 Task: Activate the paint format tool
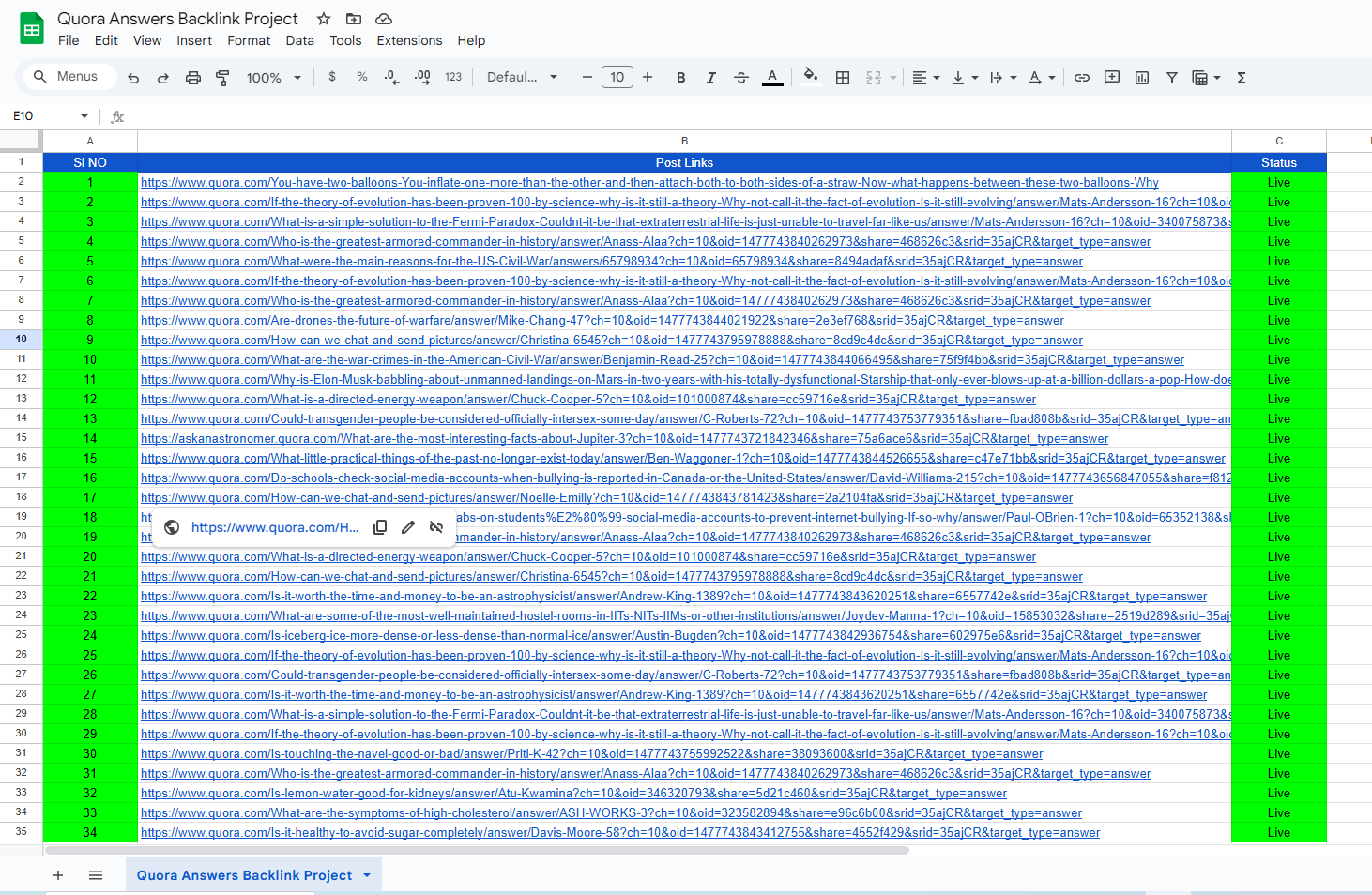click(x=222, y=78)
